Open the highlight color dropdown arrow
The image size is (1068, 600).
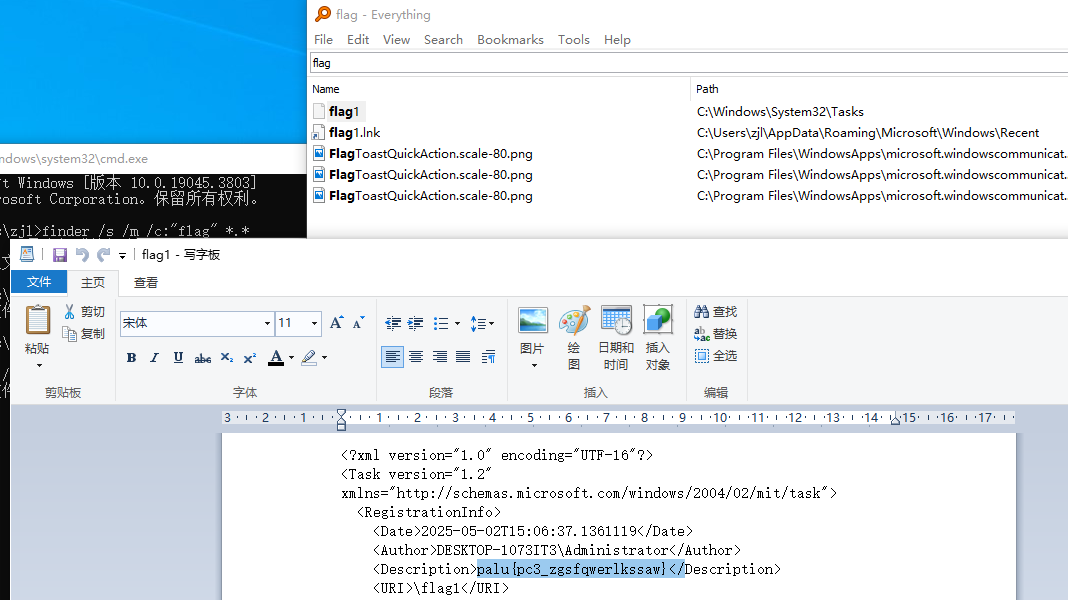click(325, 358)
